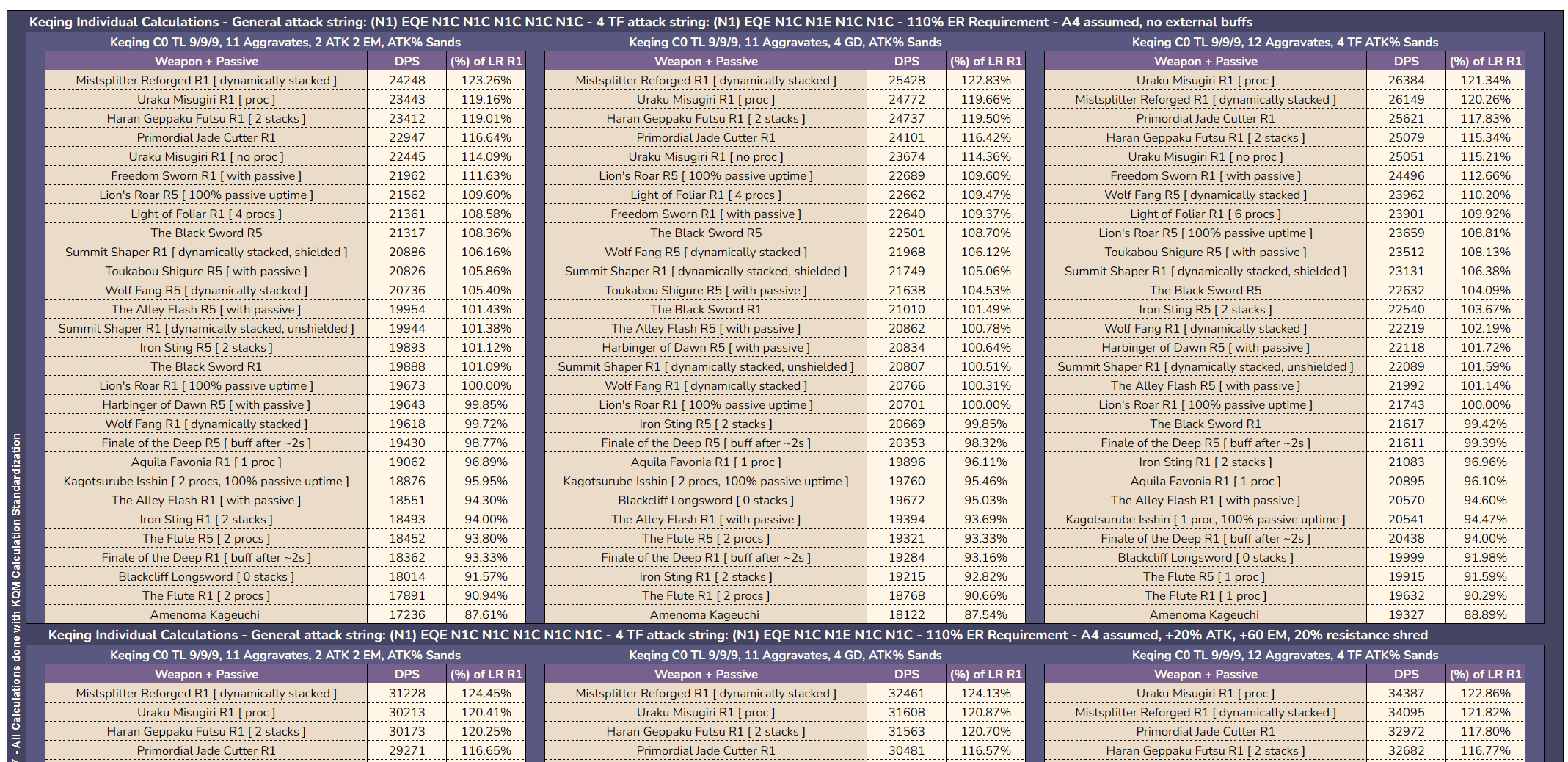Click the 109.47% Light of Foliar cell
1568x762 pixels.
click(x=985, y=195)
